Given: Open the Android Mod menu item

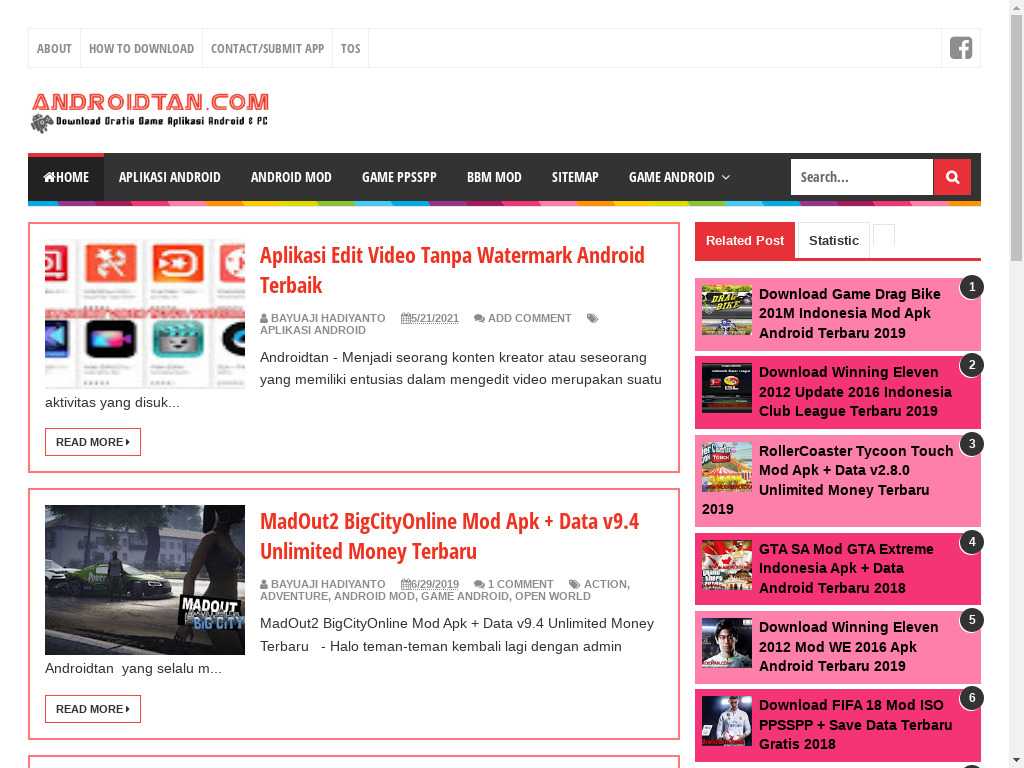Looking at the screenshot, I should 291,177.
